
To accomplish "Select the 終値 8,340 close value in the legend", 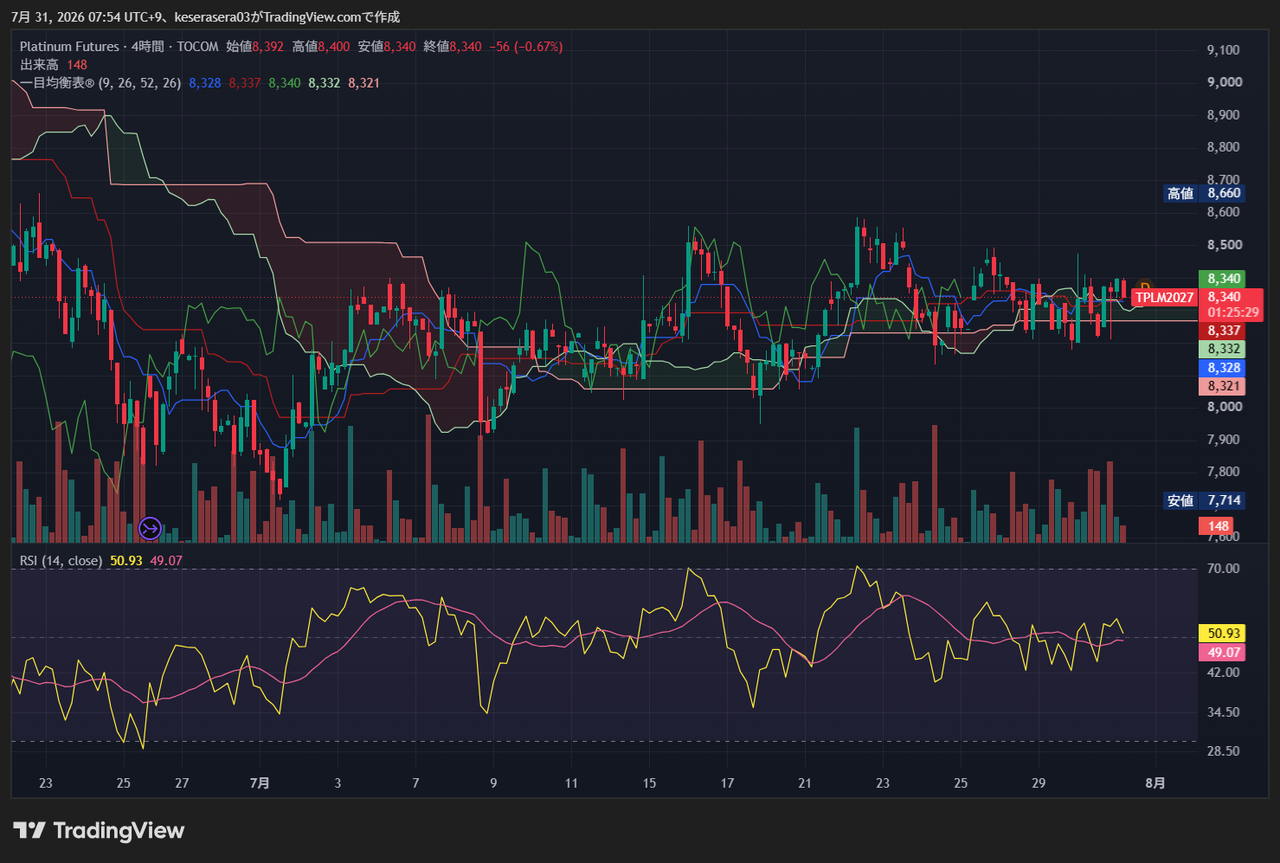I will click(x=452, y=46).
